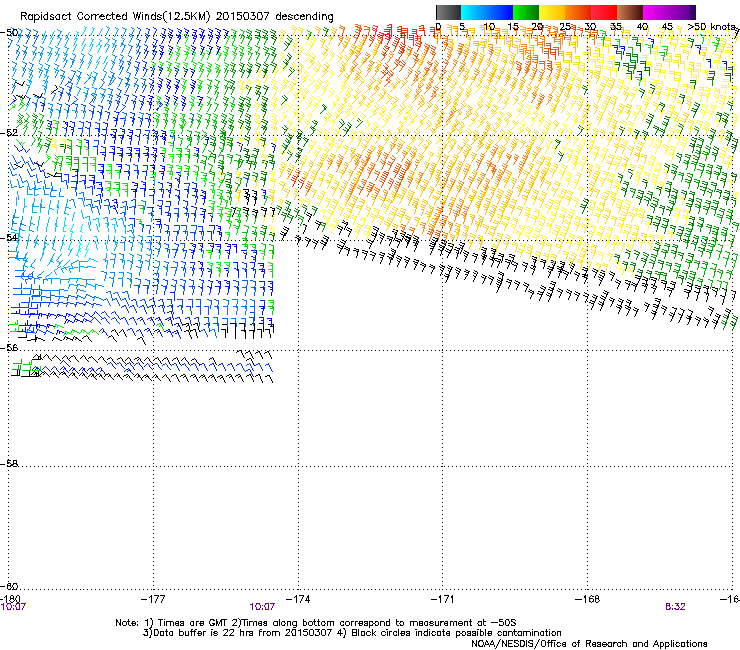Click the purple '10:07' time below -180
Image resolution: width=740 pixels, height=650 pixels.
(13, 607)
